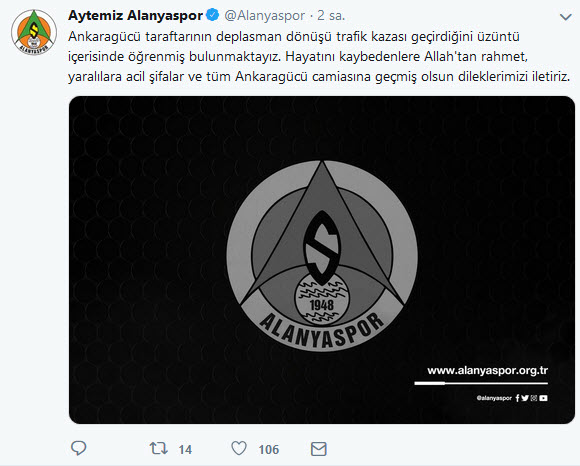The height and width of the screenshot is (466, 580).
Task: Reply to the tweet via the speech bubble icon
Action: tap(78, 448)
